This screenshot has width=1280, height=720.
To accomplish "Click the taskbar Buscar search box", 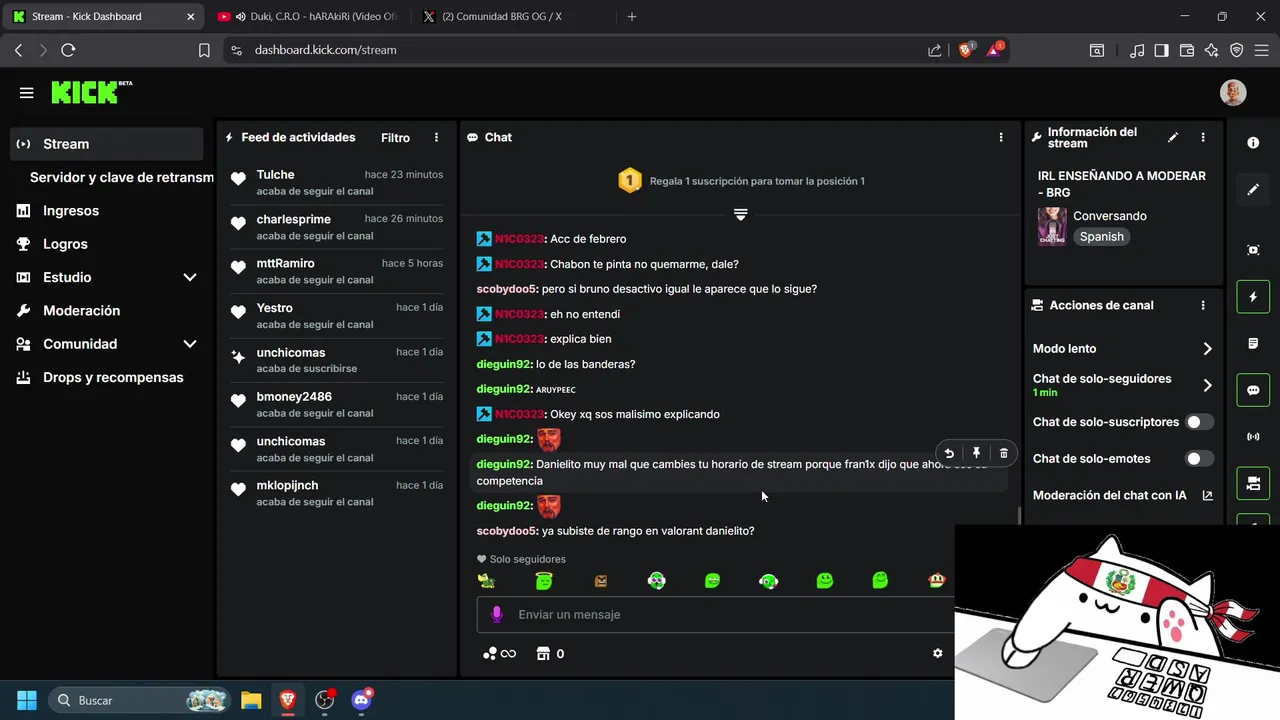I will [x=140, y=700].
